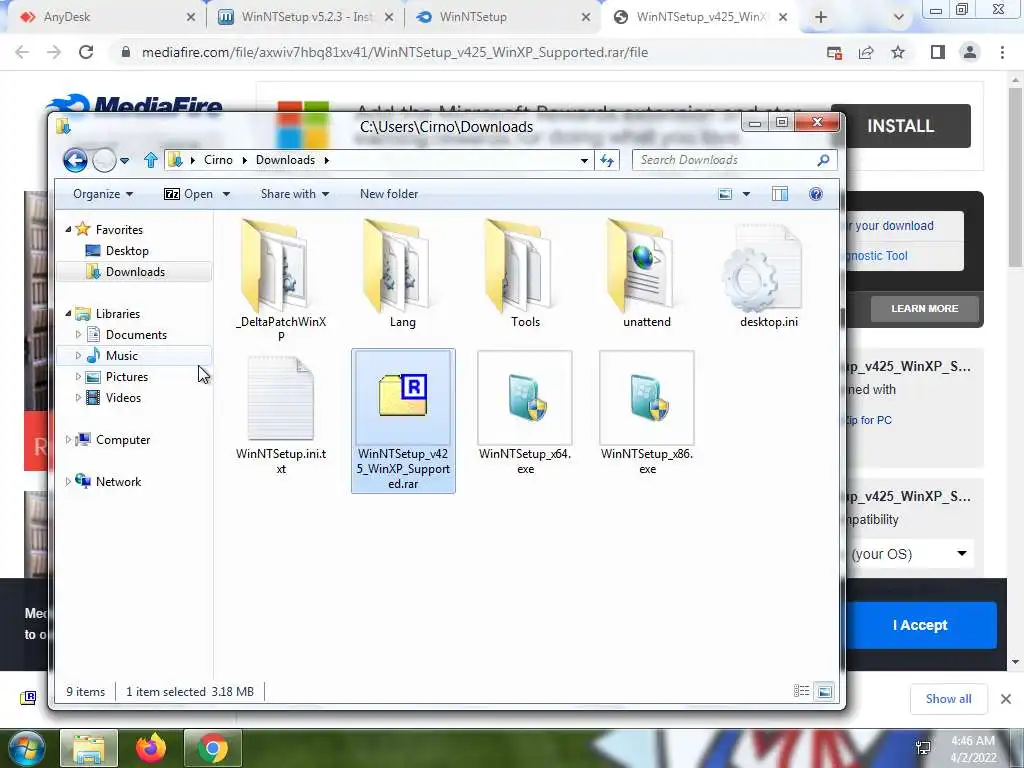The width and height of the screenshot is (1024, 768).
Task: Expand the Network tree node
Action: [x=68, y=481]
